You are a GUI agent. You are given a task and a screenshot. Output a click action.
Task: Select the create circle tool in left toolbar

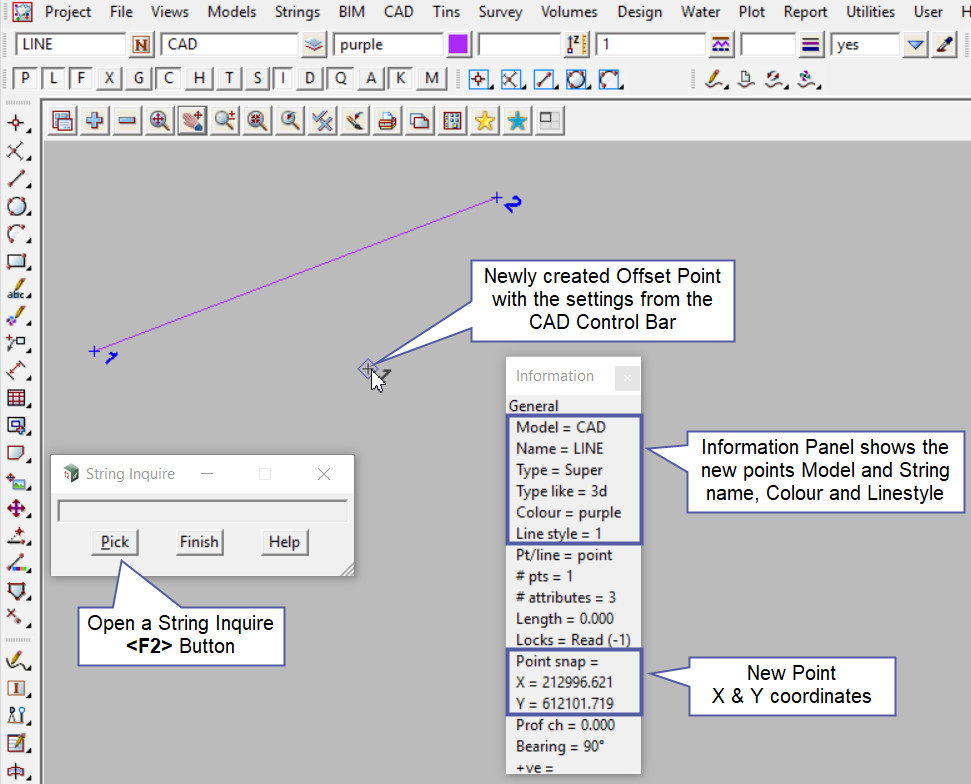16,207
